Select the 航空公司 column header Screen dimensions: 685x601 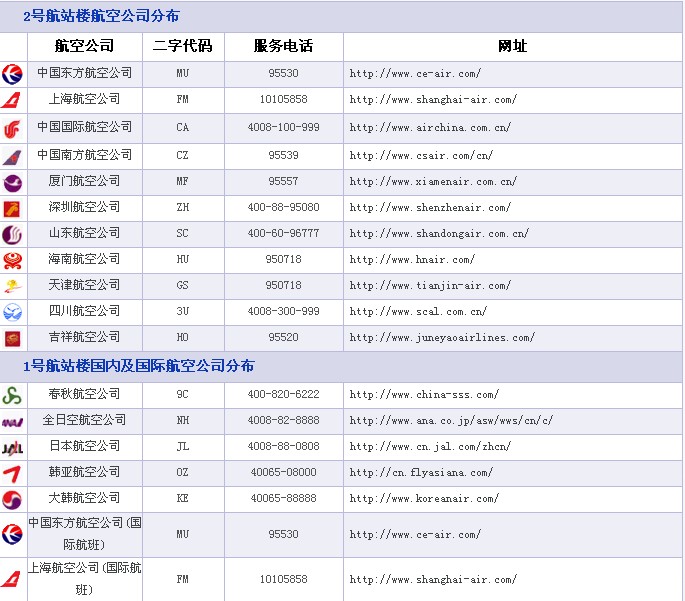tap(84, 46)
